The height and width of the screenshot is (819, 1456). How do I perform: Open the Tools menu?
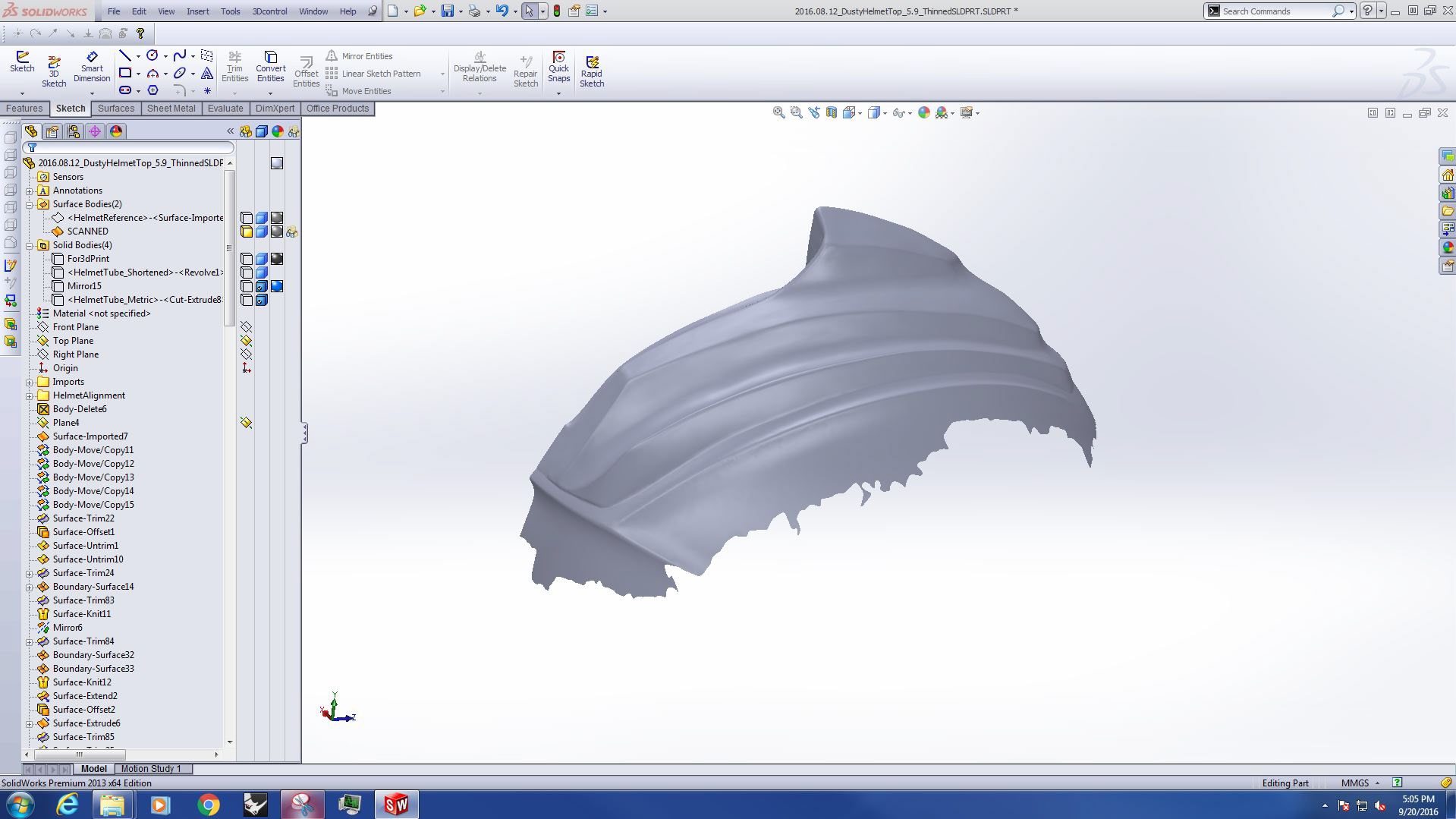[230, 11]
